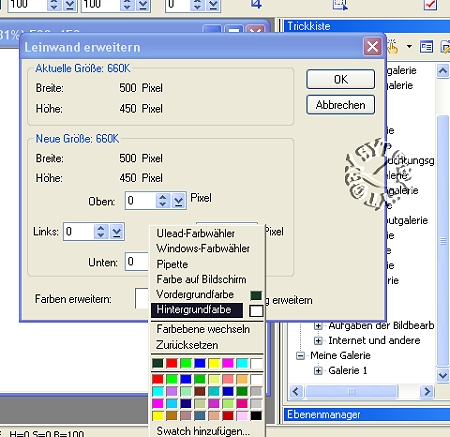Pick the hot pink color swatch
The image size is (450, 437).
(242, 403)
